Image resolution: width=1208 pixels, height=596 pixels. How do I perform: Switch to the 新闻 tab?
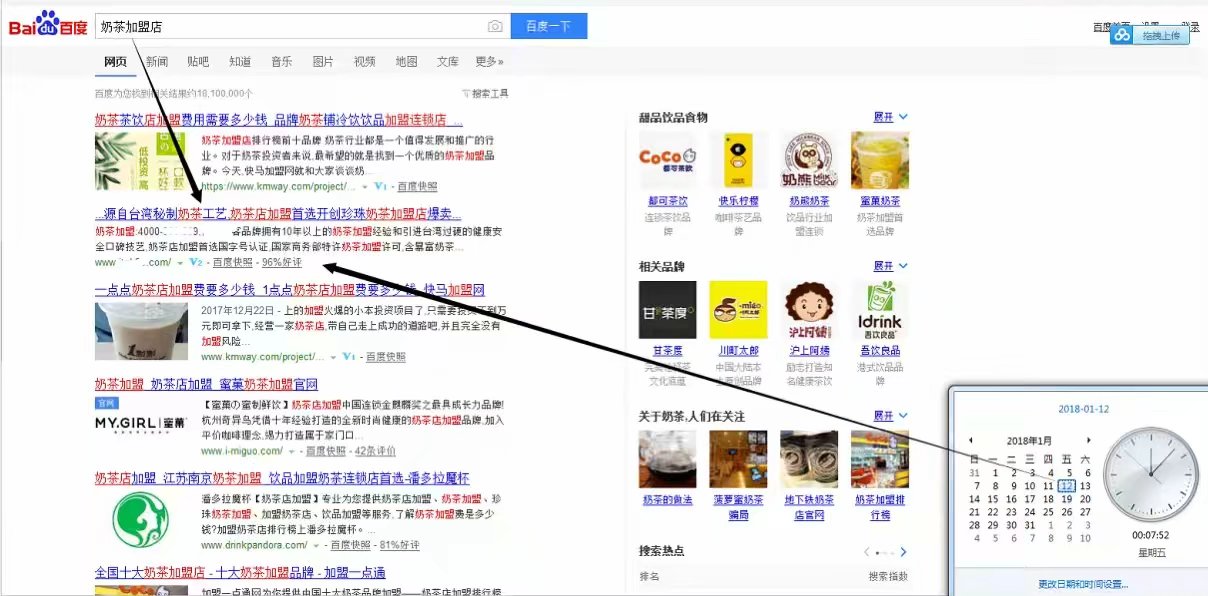tap(157, 62)
